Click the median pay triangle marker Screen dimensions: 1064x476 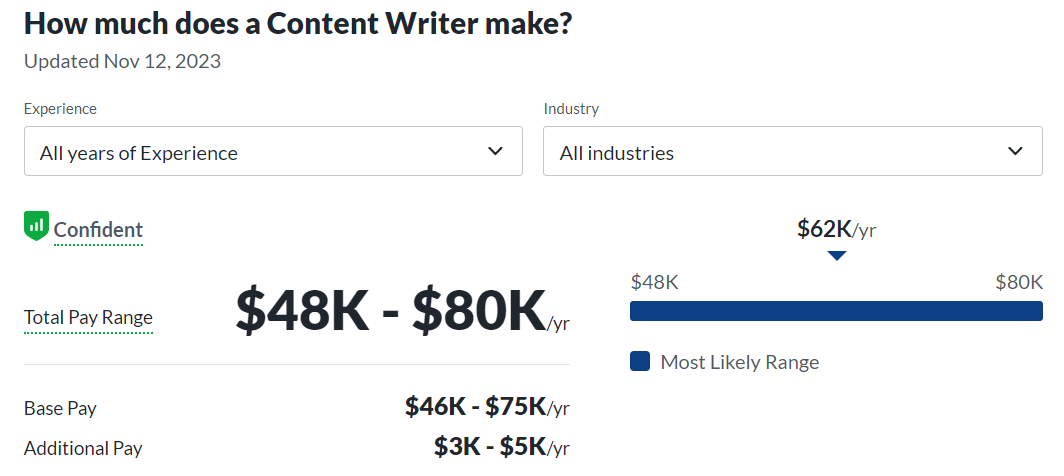pyautogui.click(x=837, y=256)
